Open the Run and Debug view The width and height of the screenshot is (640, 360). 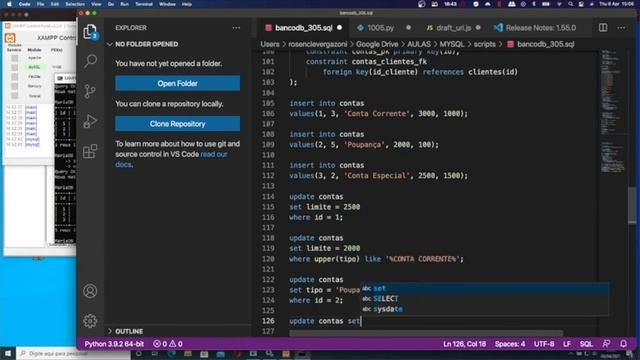click(90, 121)
